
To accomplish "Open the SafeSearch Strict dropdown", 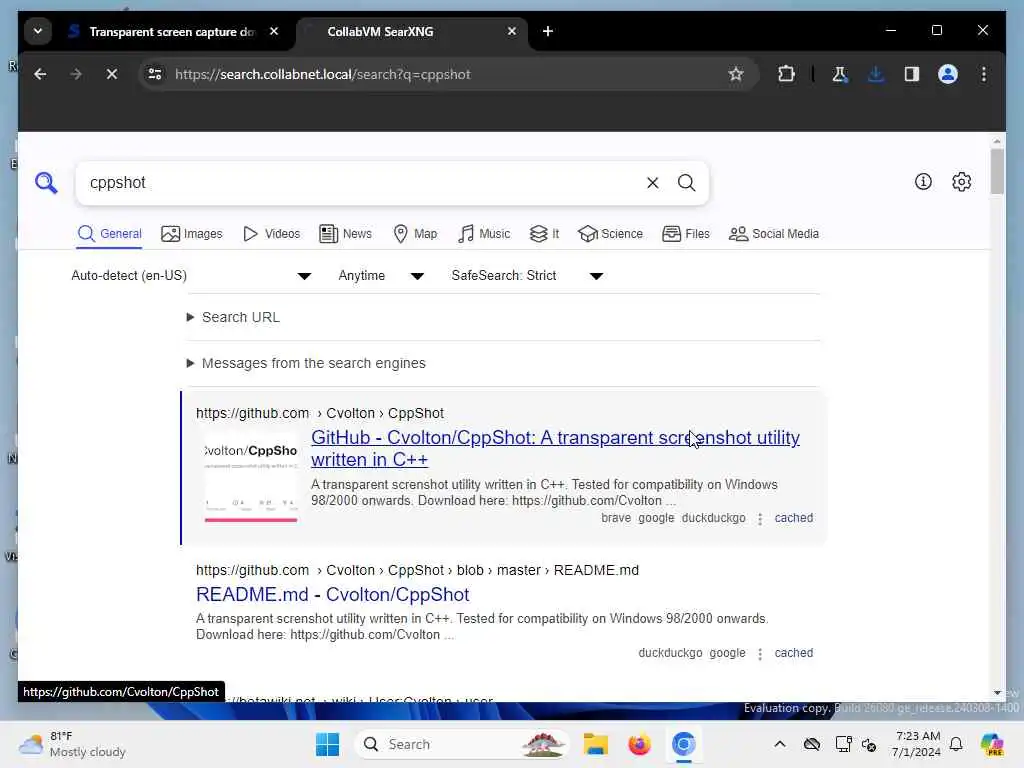I will click(528, 276).
